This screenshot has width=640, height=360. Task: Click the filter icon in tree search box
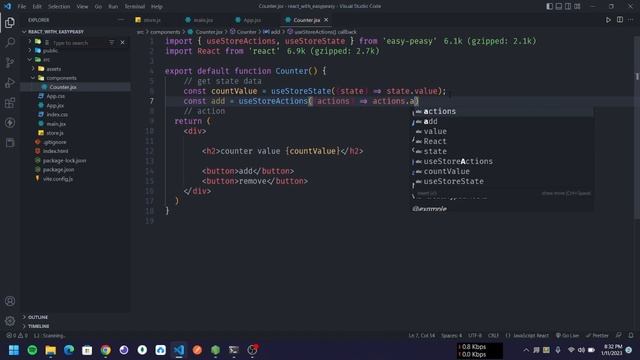[x=111, y=42]
